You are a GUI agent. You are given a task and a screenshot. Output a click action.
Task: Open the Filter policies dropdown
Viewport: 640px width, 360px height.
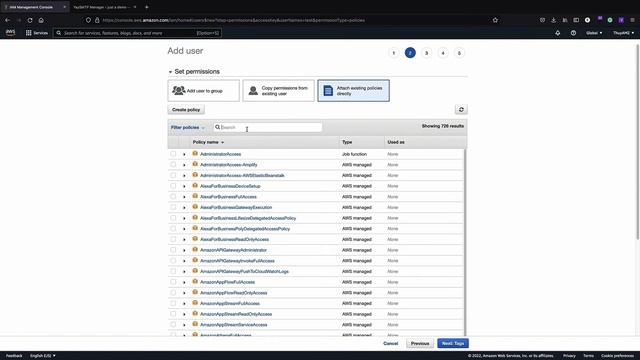(188, 127)
